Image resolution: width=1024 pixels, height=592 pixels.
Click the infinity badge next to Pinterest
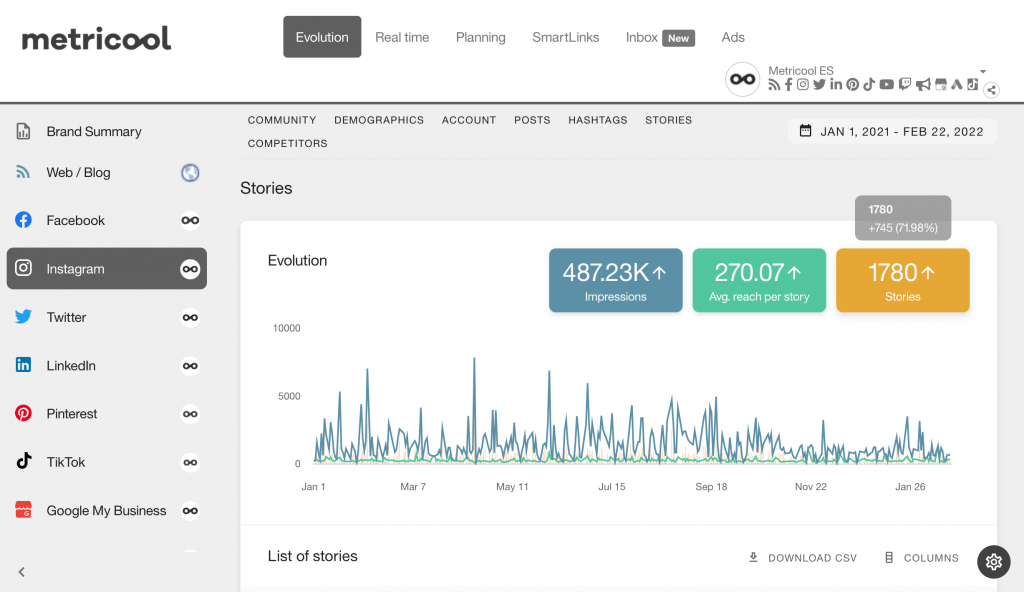coord(190,414)
